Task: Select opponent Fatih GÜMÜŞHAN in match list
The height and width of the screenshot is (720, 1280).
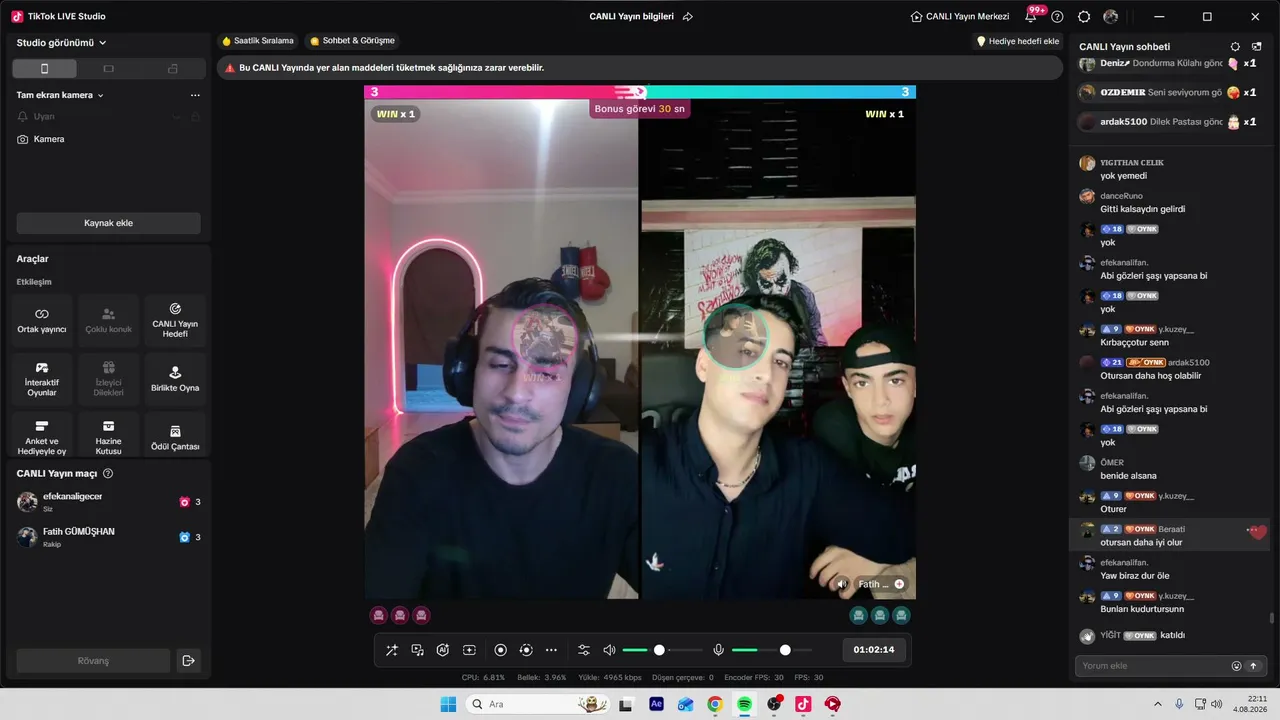Action: coord(108,537)
